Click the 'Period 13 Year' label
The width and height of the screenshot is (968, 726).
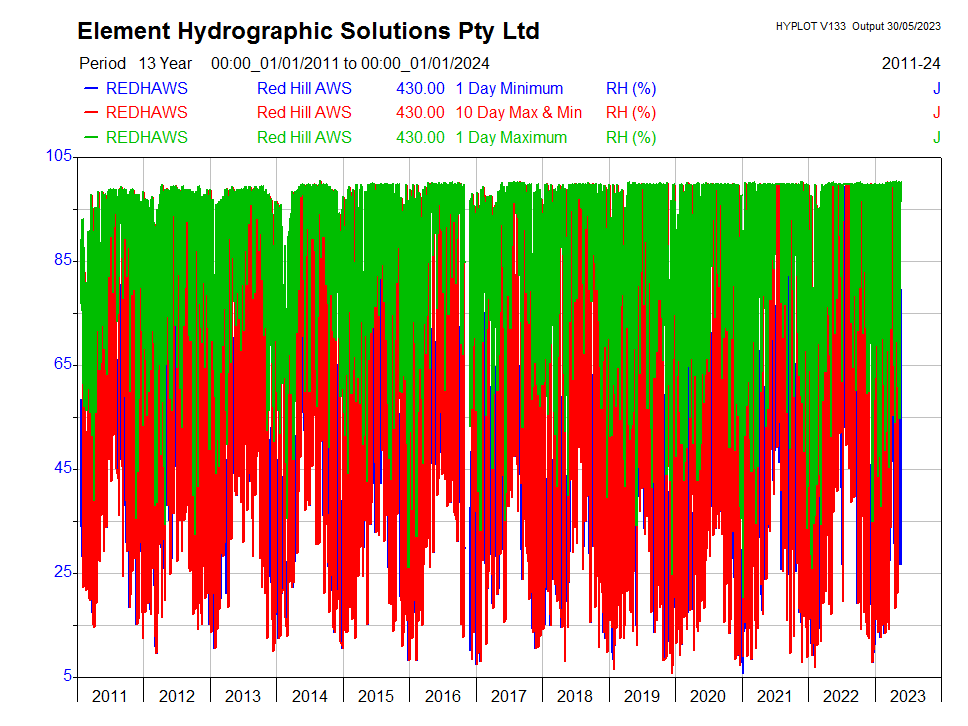click(x=135, y=63)
